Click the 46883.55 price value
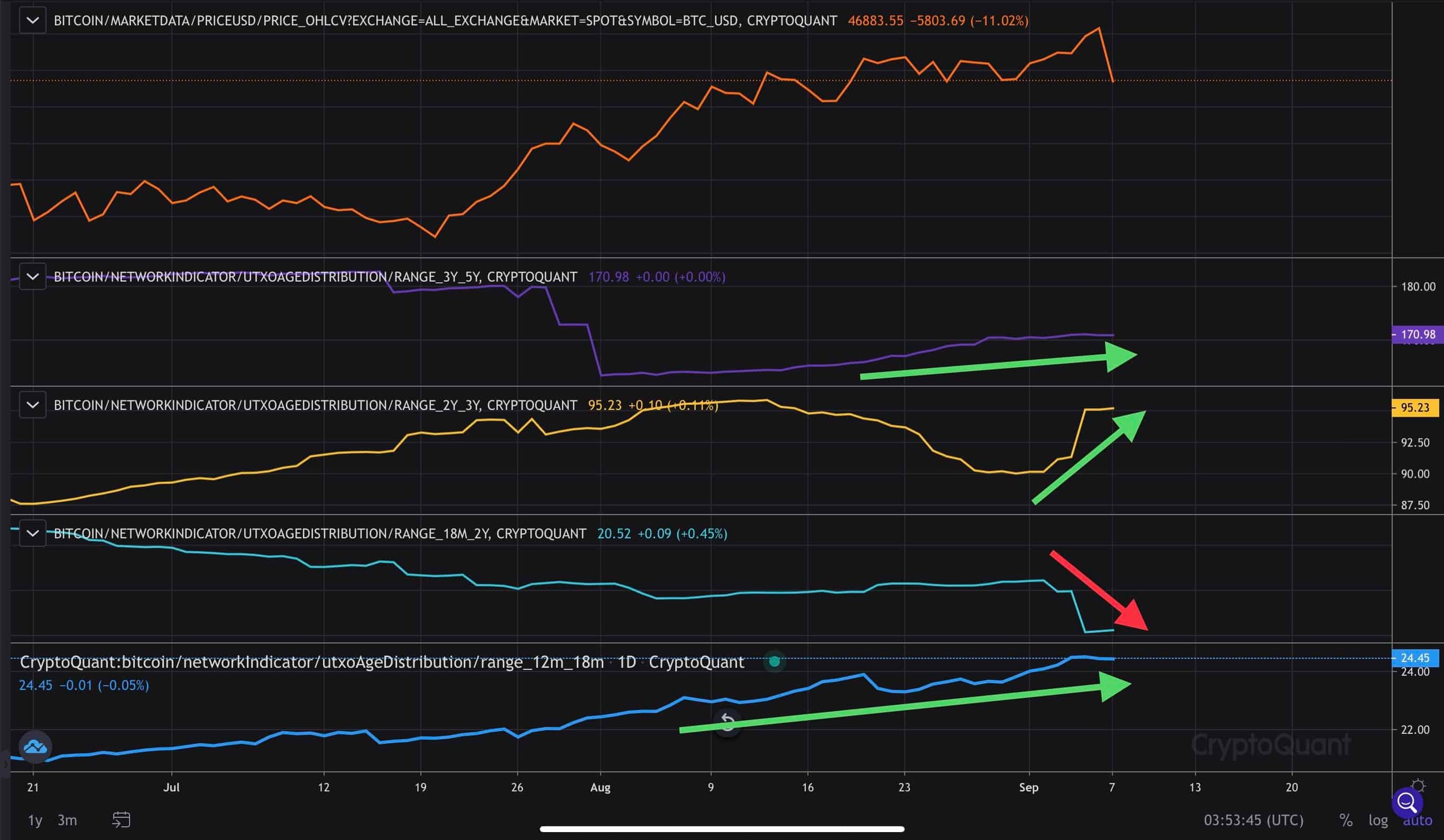Screen dimensions: 1444x840 [x=875, y=21]
